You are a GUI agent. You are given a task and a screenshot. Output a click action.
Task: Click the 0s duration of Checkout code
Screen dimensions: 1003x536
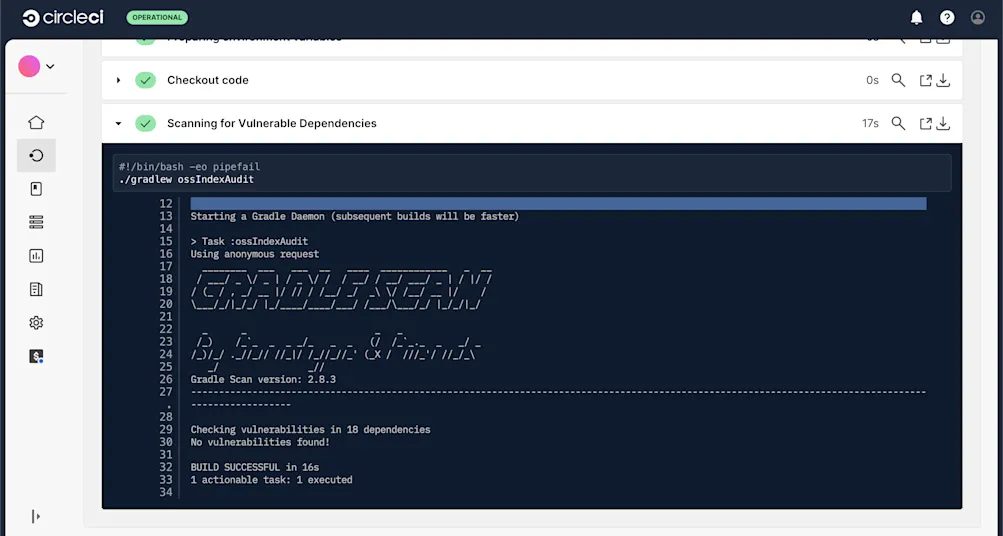point(873,80)
